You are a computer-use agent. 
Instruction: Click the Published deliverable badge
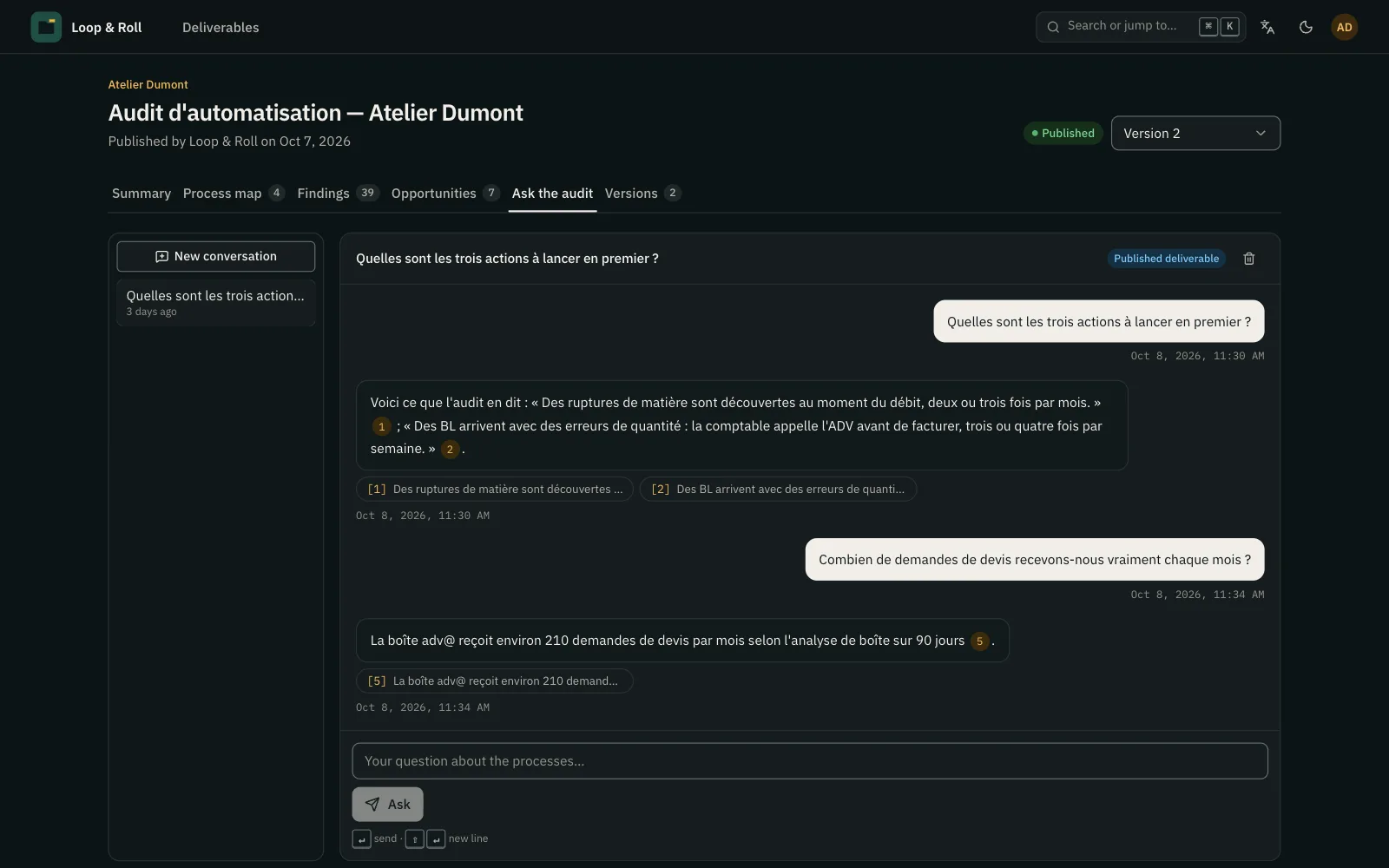[1166, 259]
